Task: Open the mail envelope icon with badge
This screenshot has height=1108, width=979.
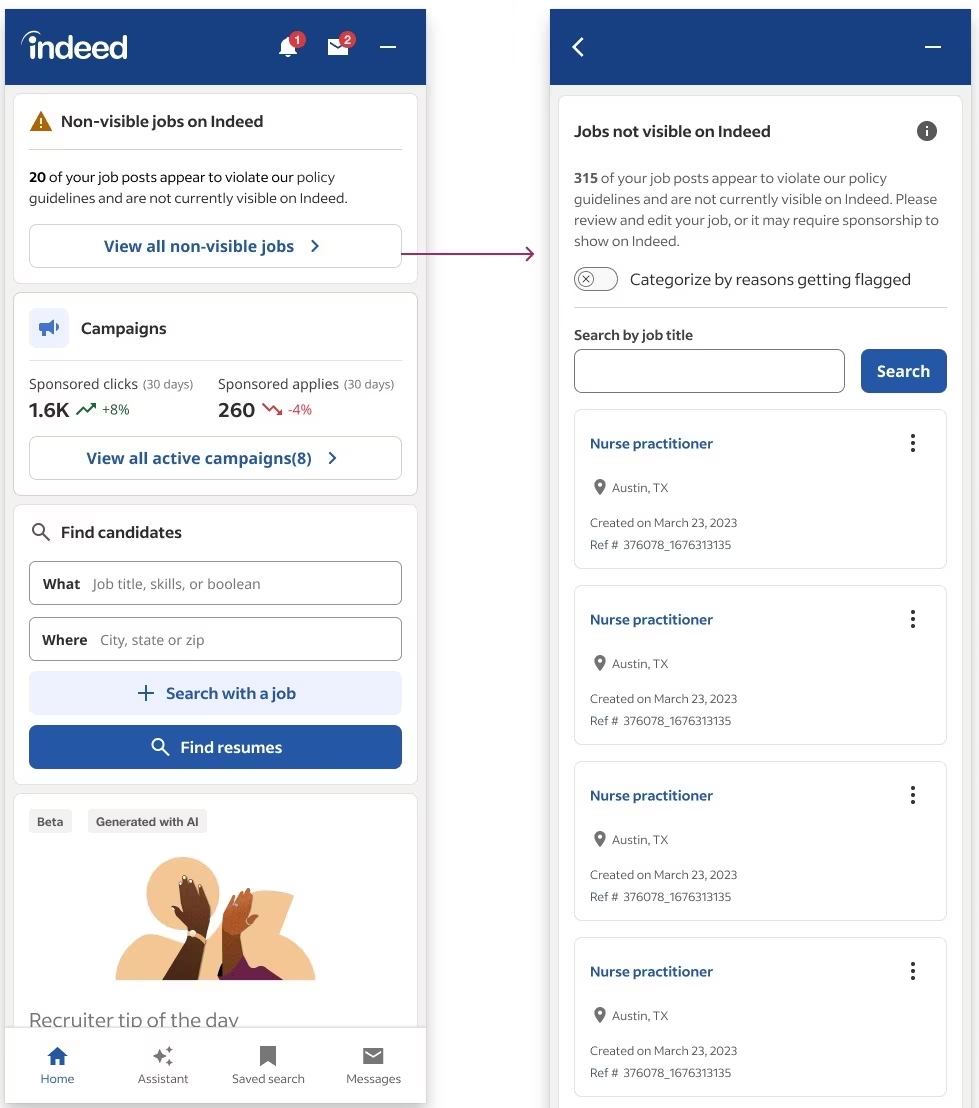Action: pos(339,47)
